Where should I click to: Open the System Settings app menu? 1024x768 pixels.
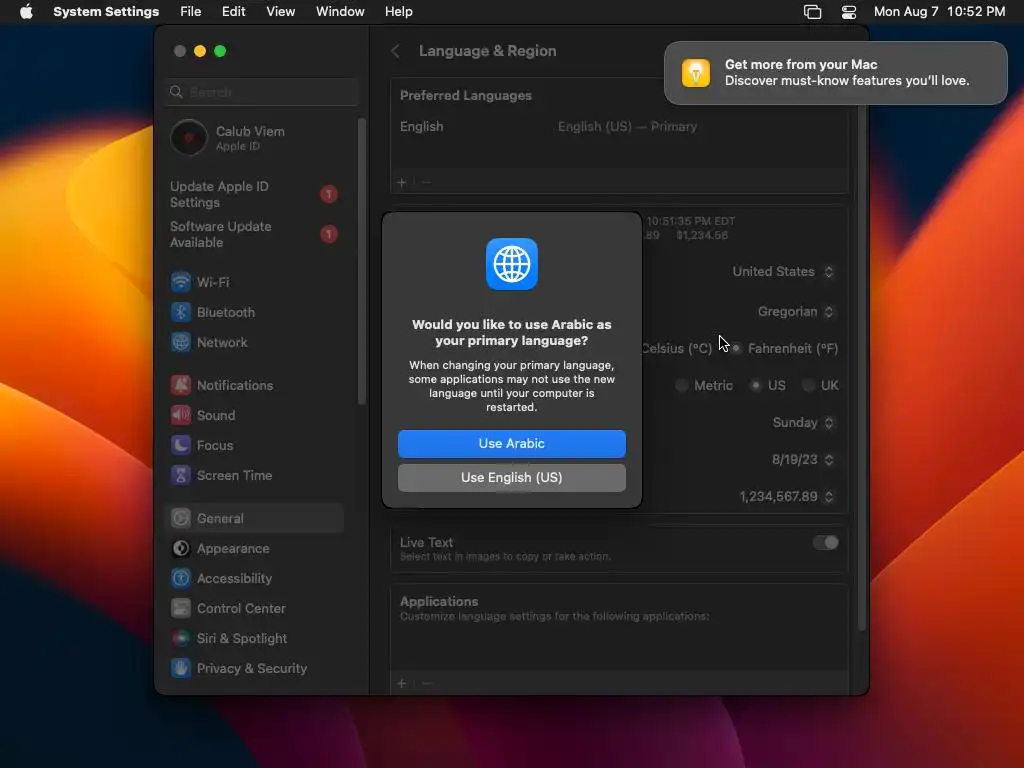click(x=106, y=12)
